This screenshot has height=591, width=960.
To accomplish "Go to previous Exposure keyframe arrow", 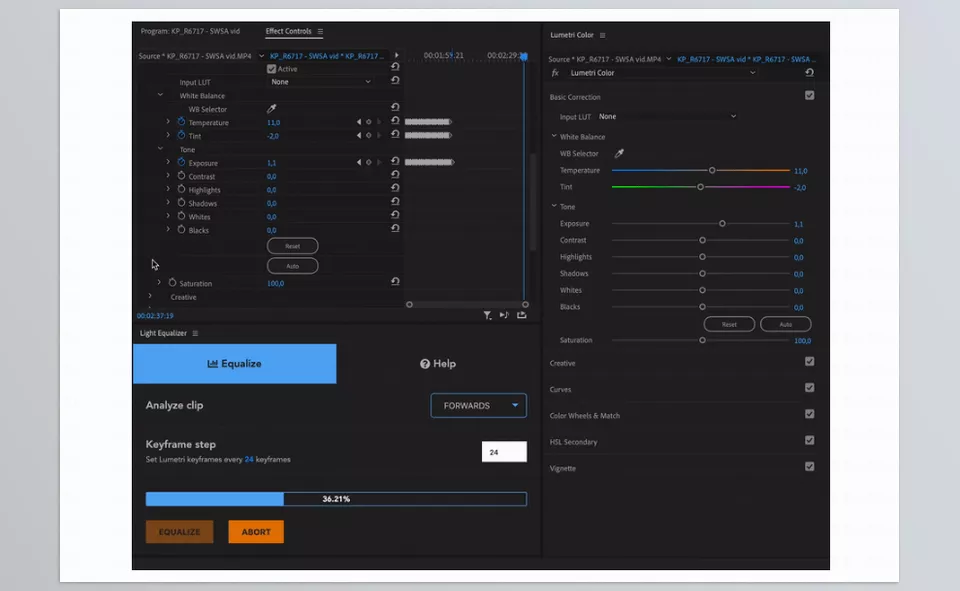I will coord(359,162).
